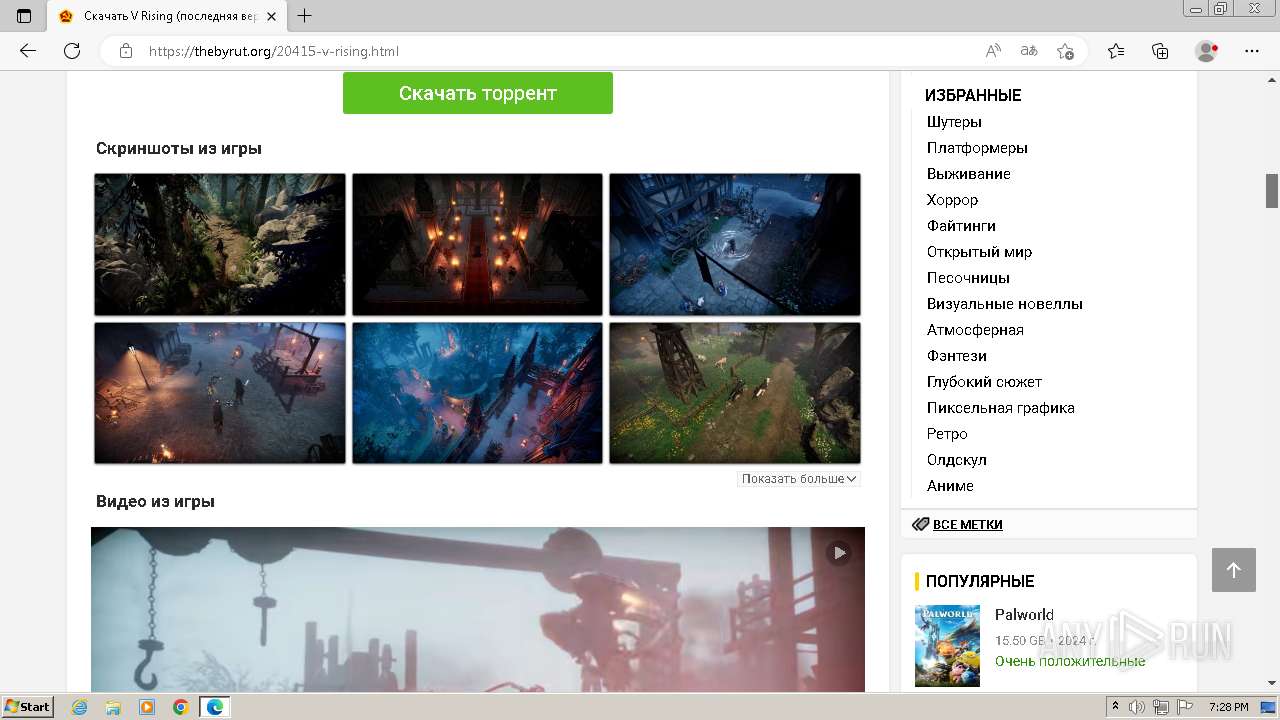Open the Favorites list icon
1280x720 pixels.
point(1116,51)
